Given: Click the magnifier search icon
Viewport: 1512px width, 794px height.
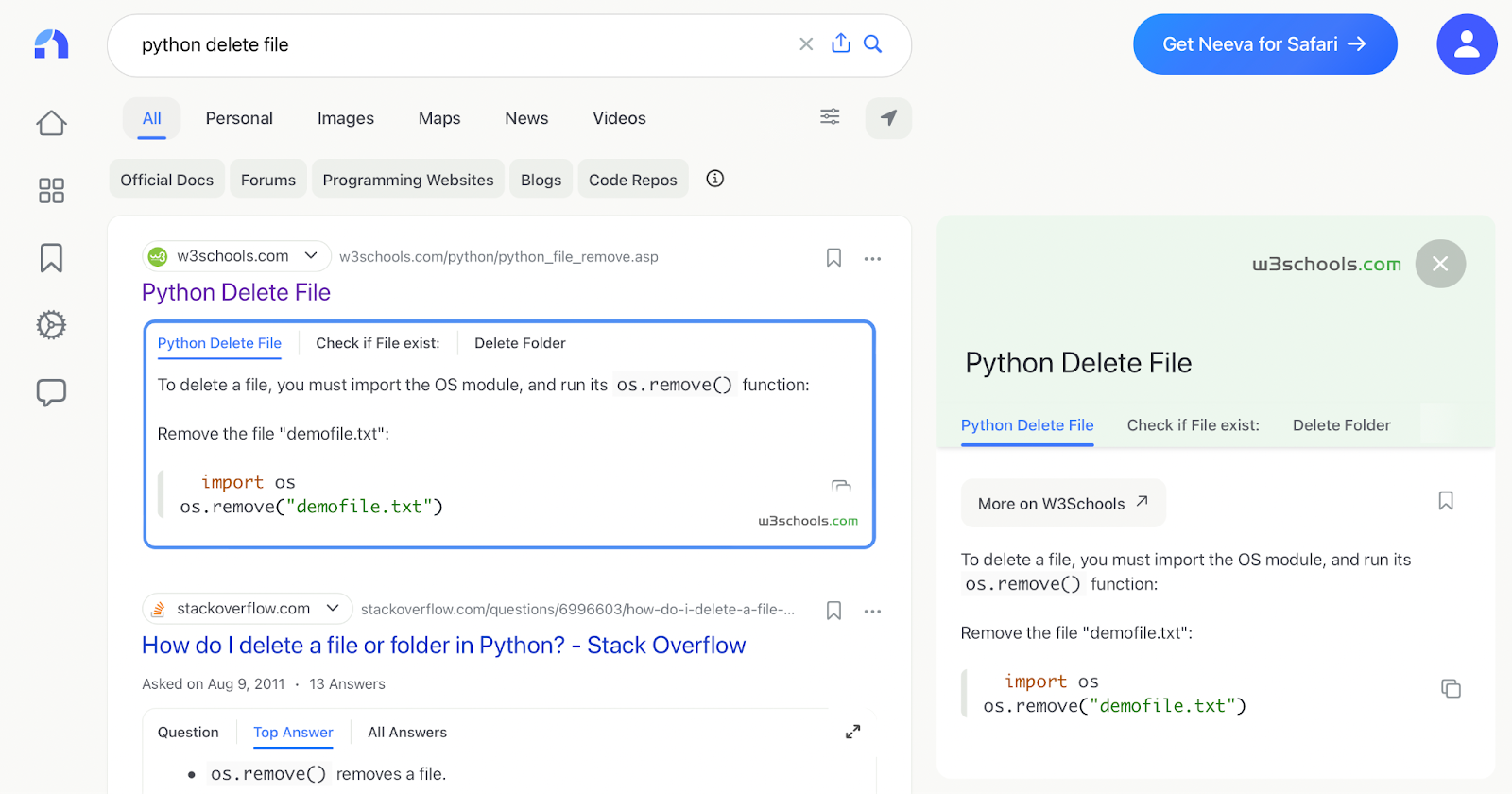Looking at the screenshot, I should point(873,44).
